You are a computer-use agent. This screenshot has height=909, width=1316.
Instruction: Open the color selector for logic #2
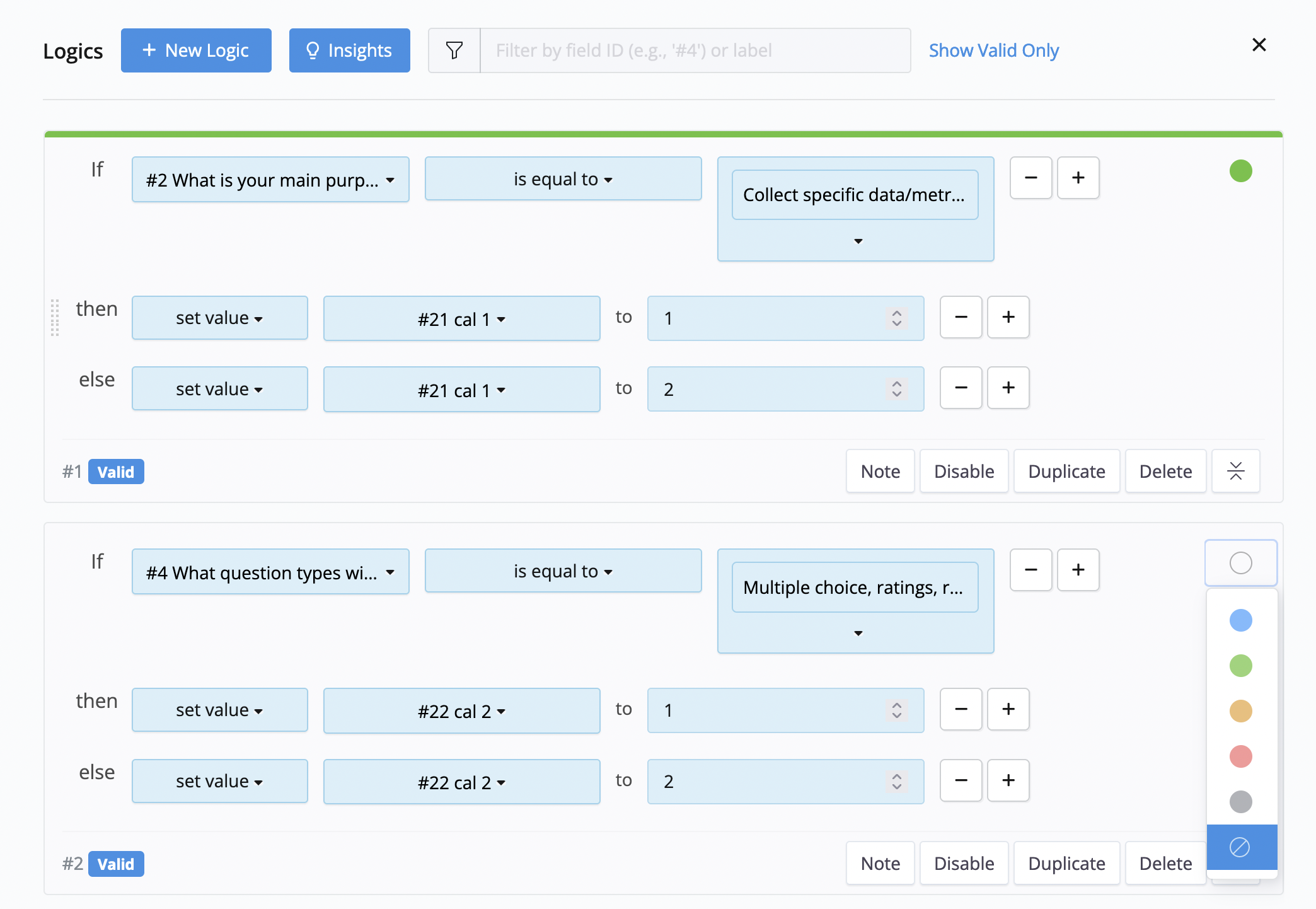[1240, 563]
